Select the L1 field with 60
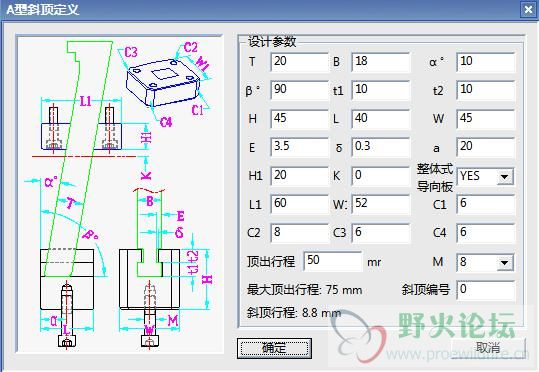This screenshot has height=372, width=539. 299,205
